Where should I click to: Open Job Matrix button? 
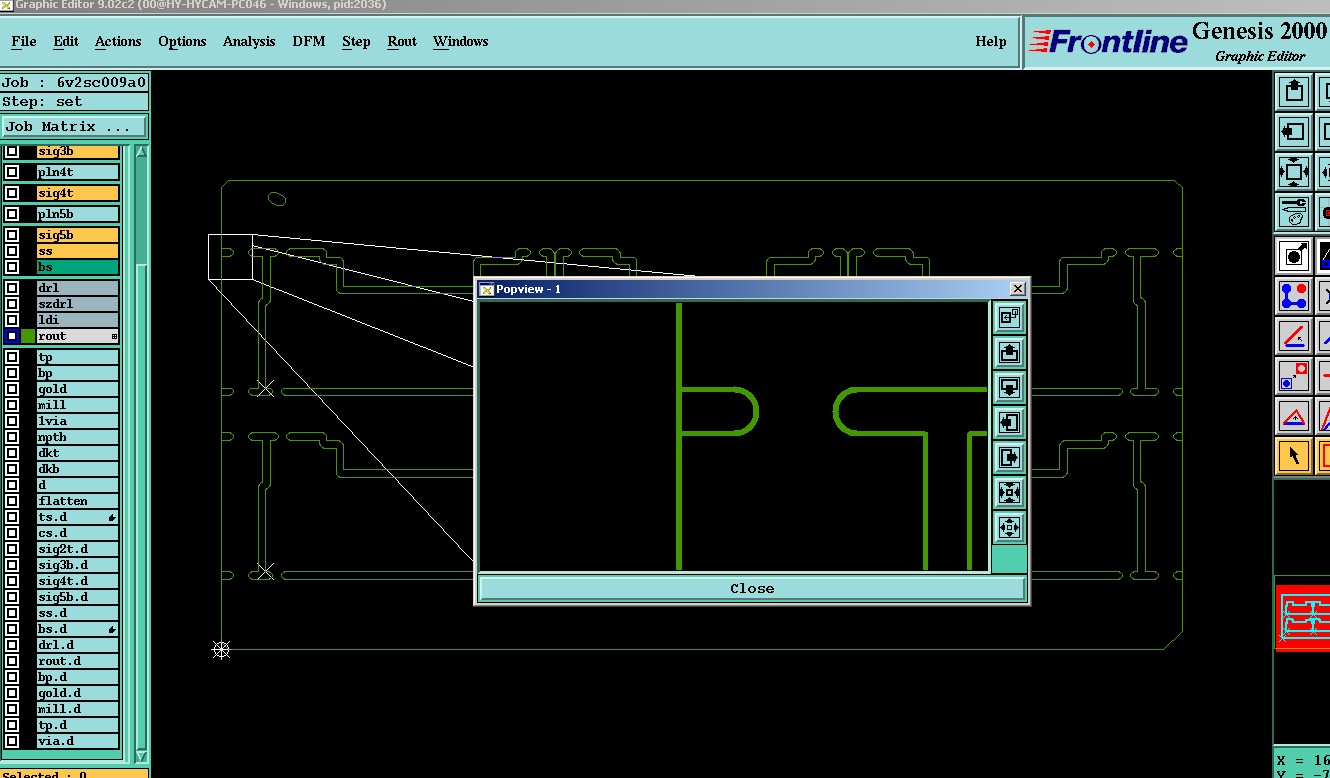(75, 127)
